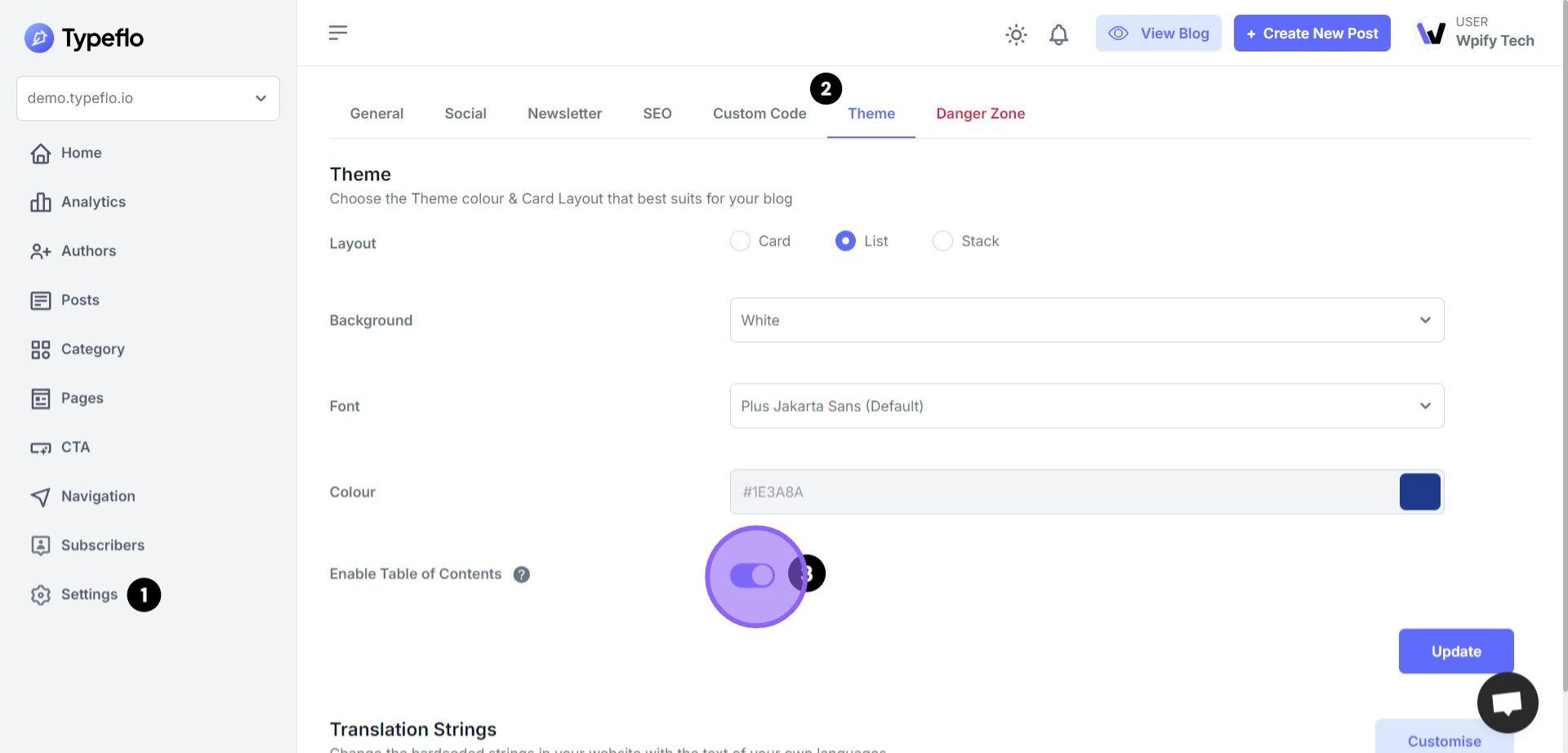
Task: Click the Update button
Action: 1455,652
